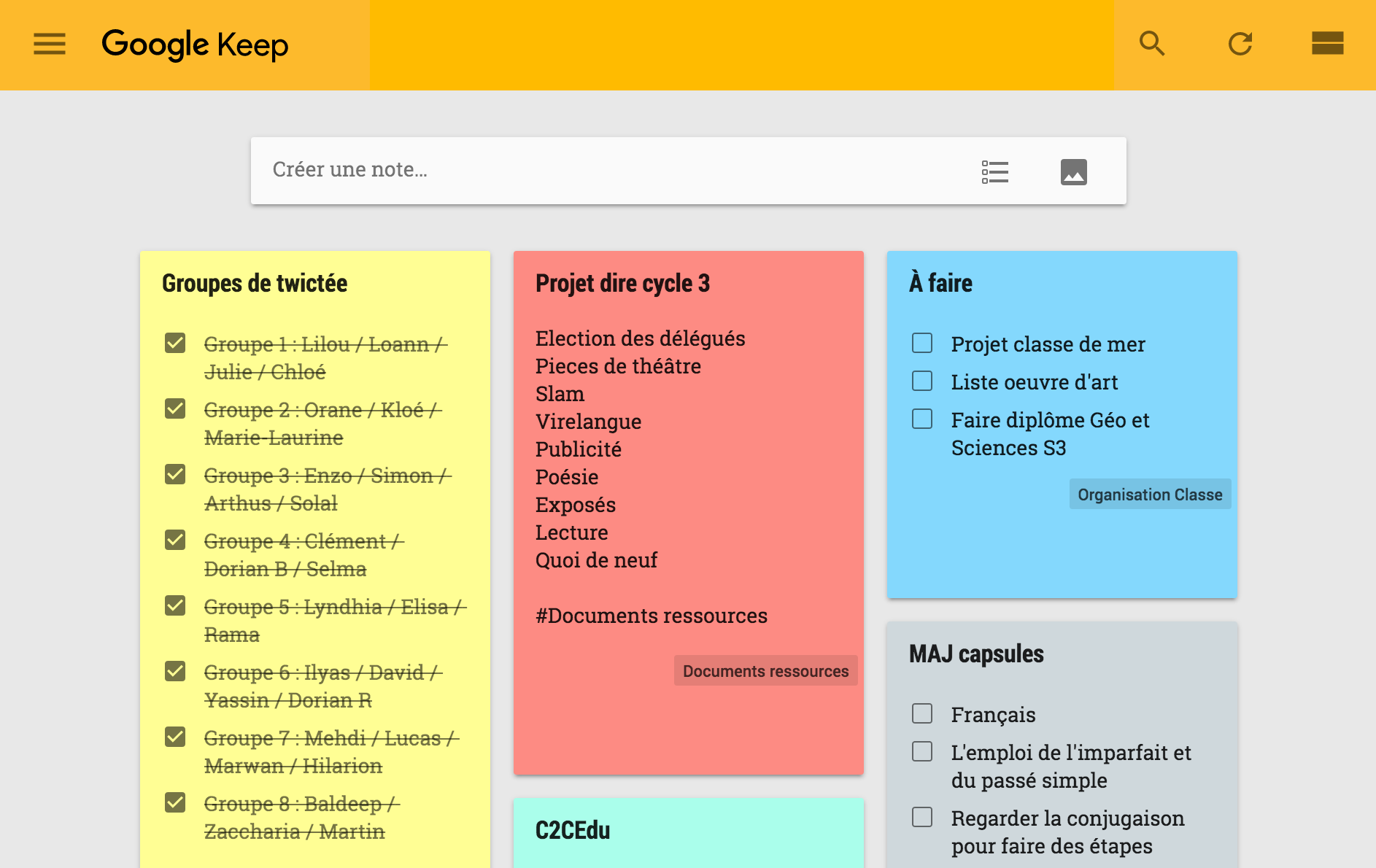The width and height of the screenshot is (1376, 868).
Task: Uncheck the Groupe 4 checkbox
Action: click(x=175, y=540)
